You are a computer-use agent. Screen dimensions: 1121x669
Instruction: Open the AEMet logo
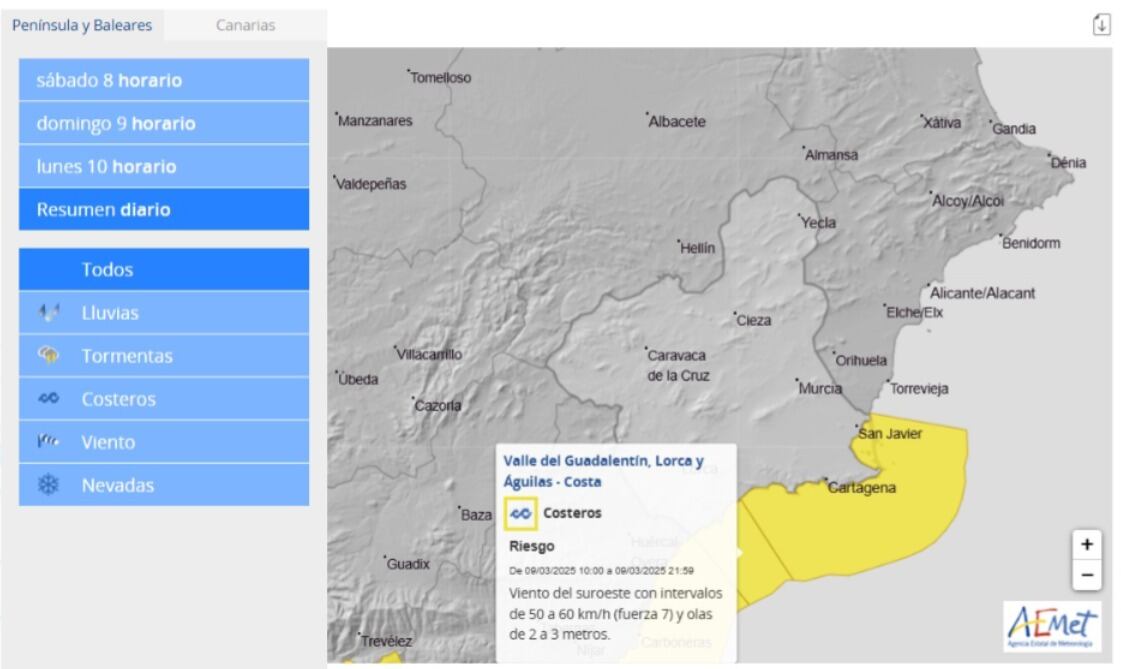pyautogui.click(x=1053, y=627)
